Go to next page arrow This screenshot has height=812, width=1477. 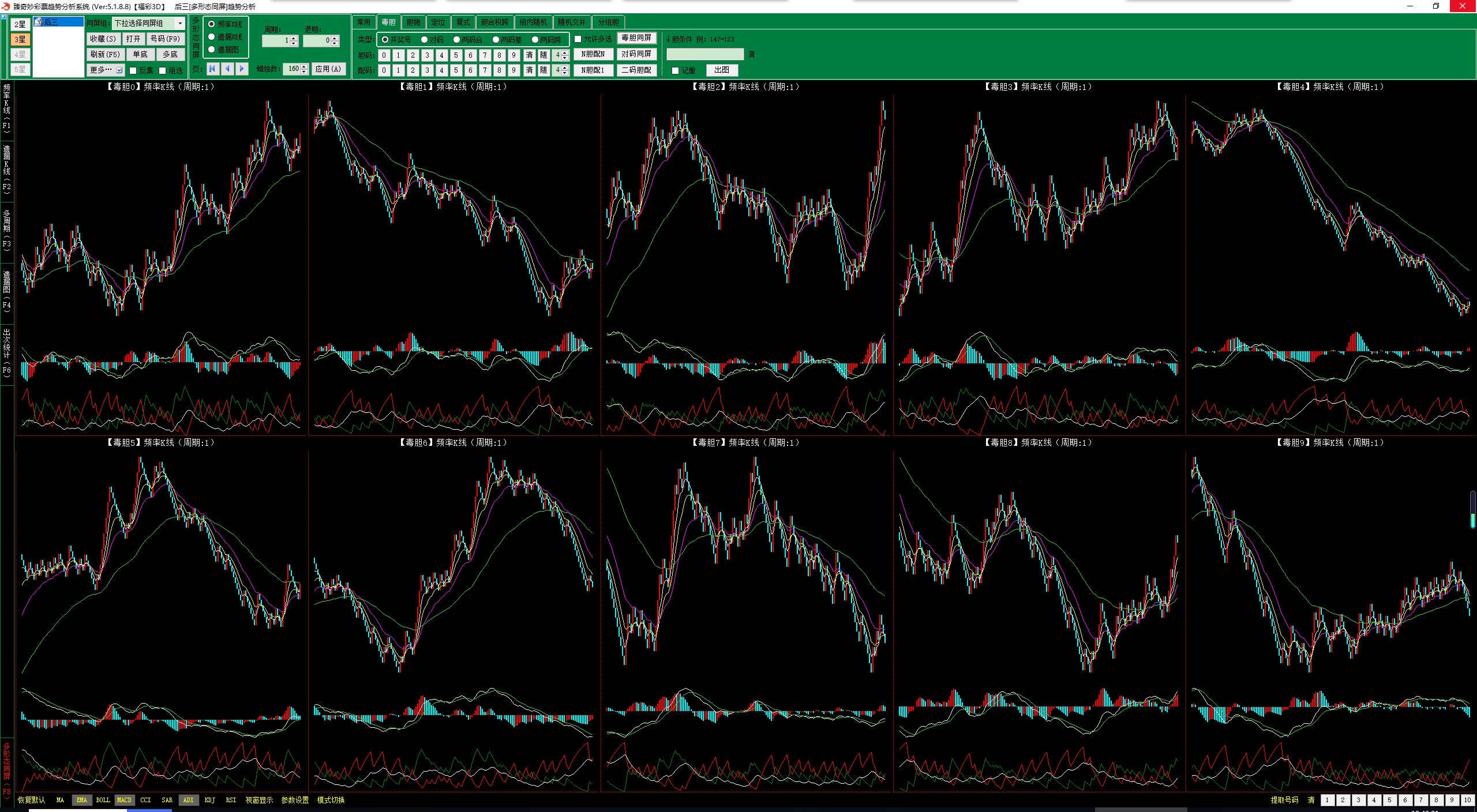pos(242,69)
